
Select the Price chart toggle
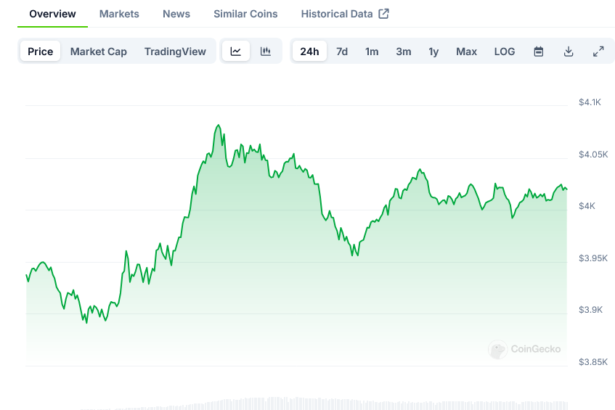41,51
